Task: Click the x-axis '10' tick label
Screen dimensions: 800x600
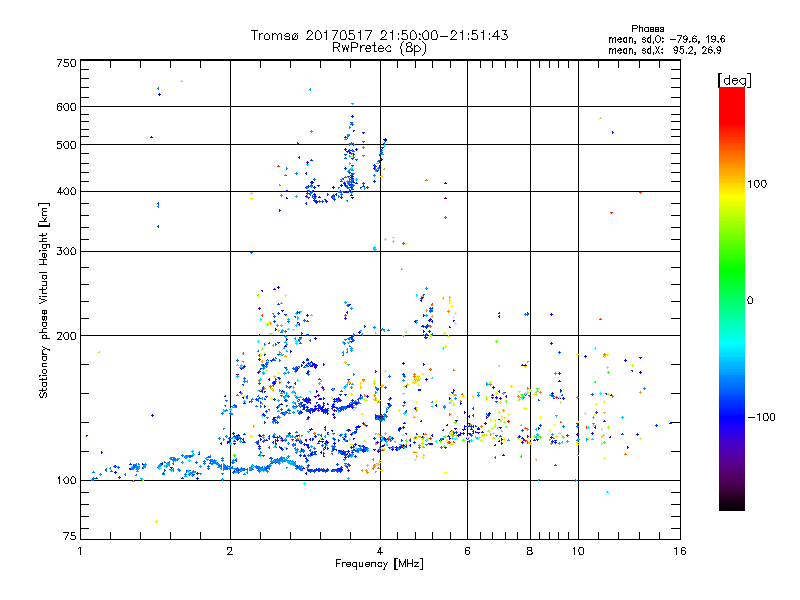Action: [578, 551]
